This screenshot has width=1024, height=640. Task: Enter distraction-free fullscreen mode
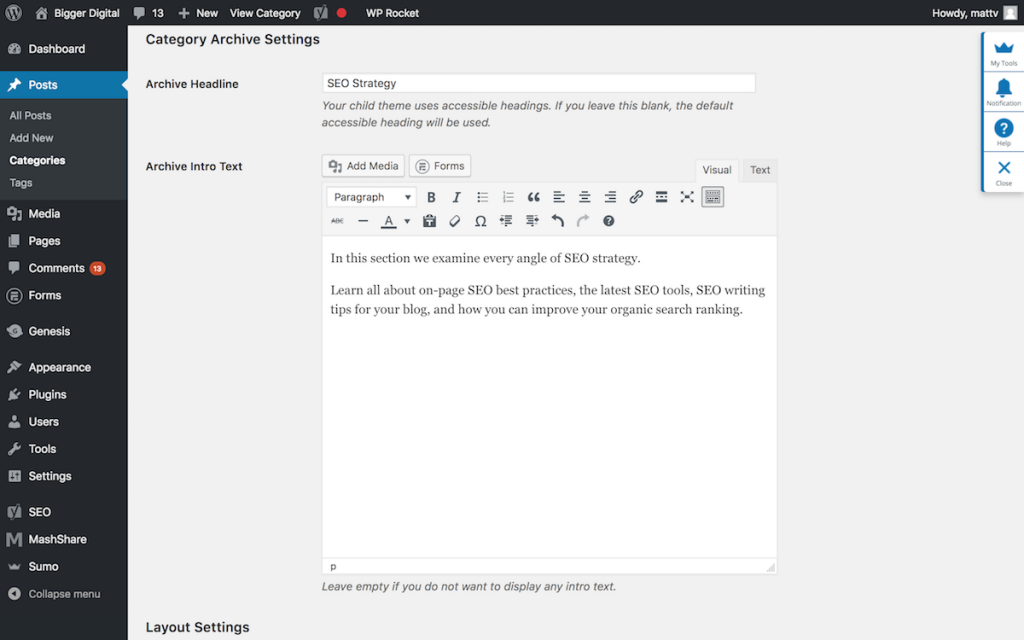687,197
